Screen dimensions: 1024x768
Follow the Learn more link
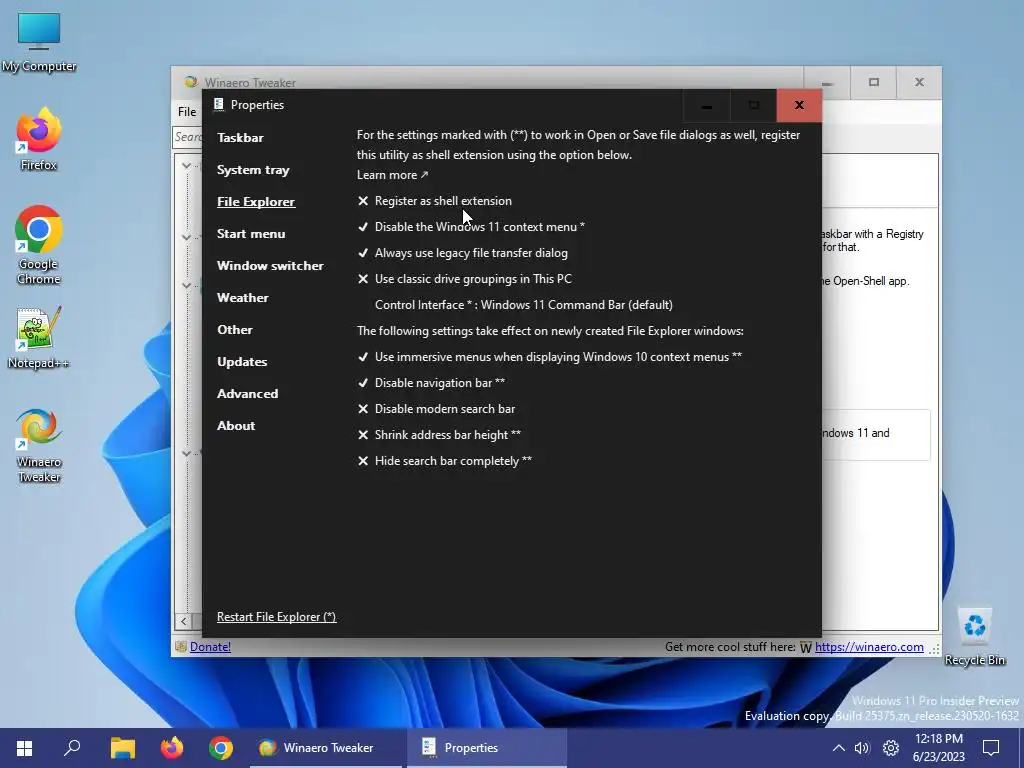point(392,175)
